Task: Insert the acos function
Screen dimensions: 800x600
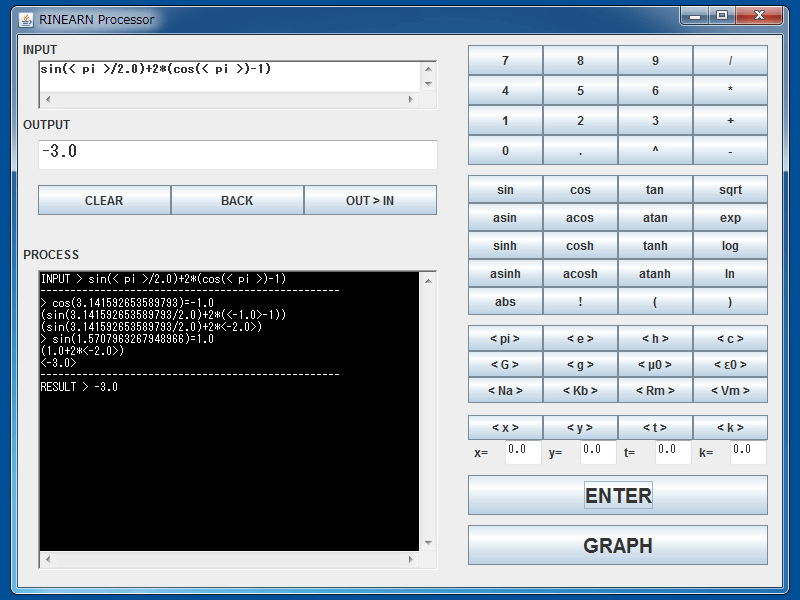Action: pyautogui.click(x=580, y=218)
